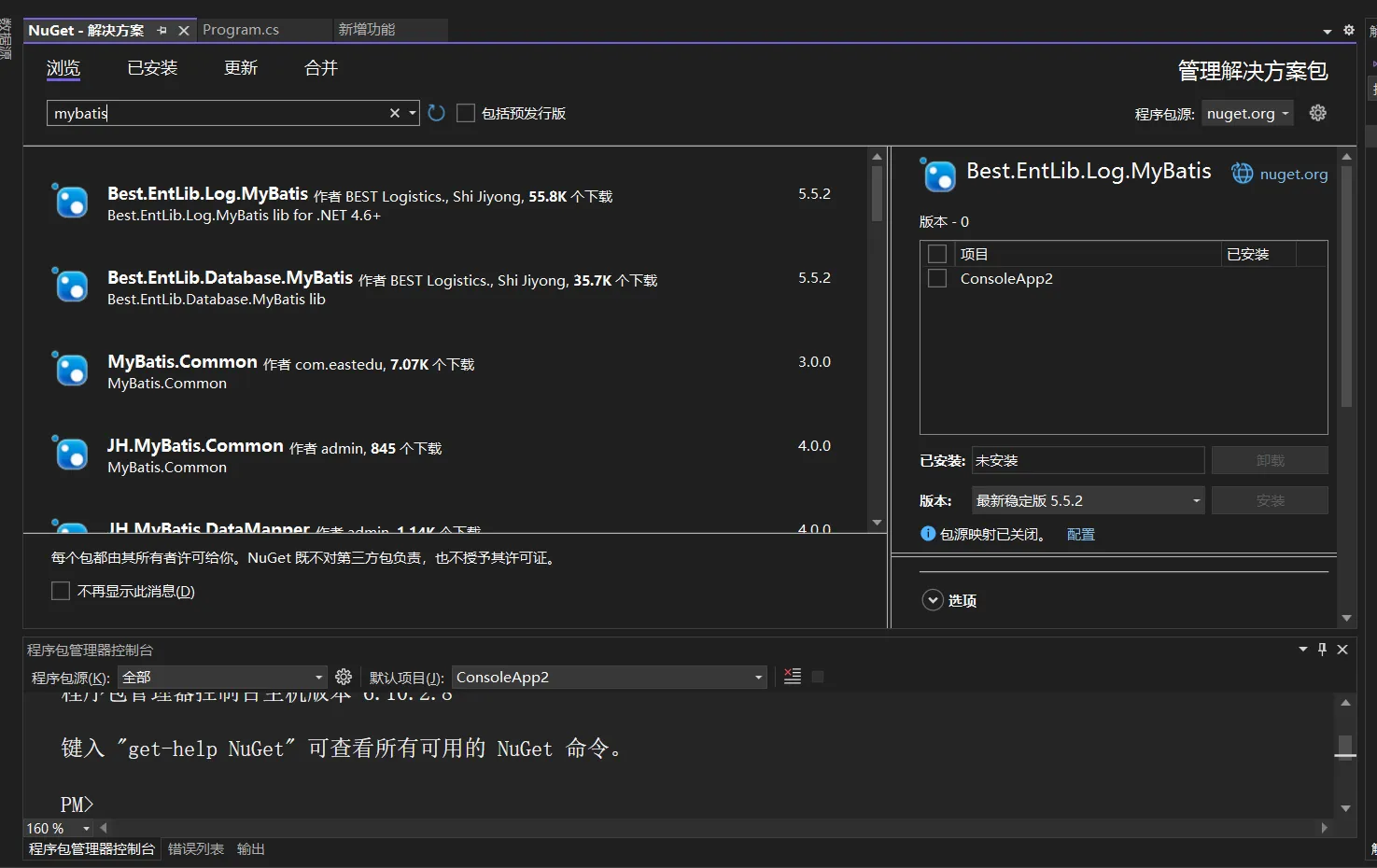The width and height of the screenshot is (1377, 868).
Task: Stop command execution in console
Action: tap(818, 677)
